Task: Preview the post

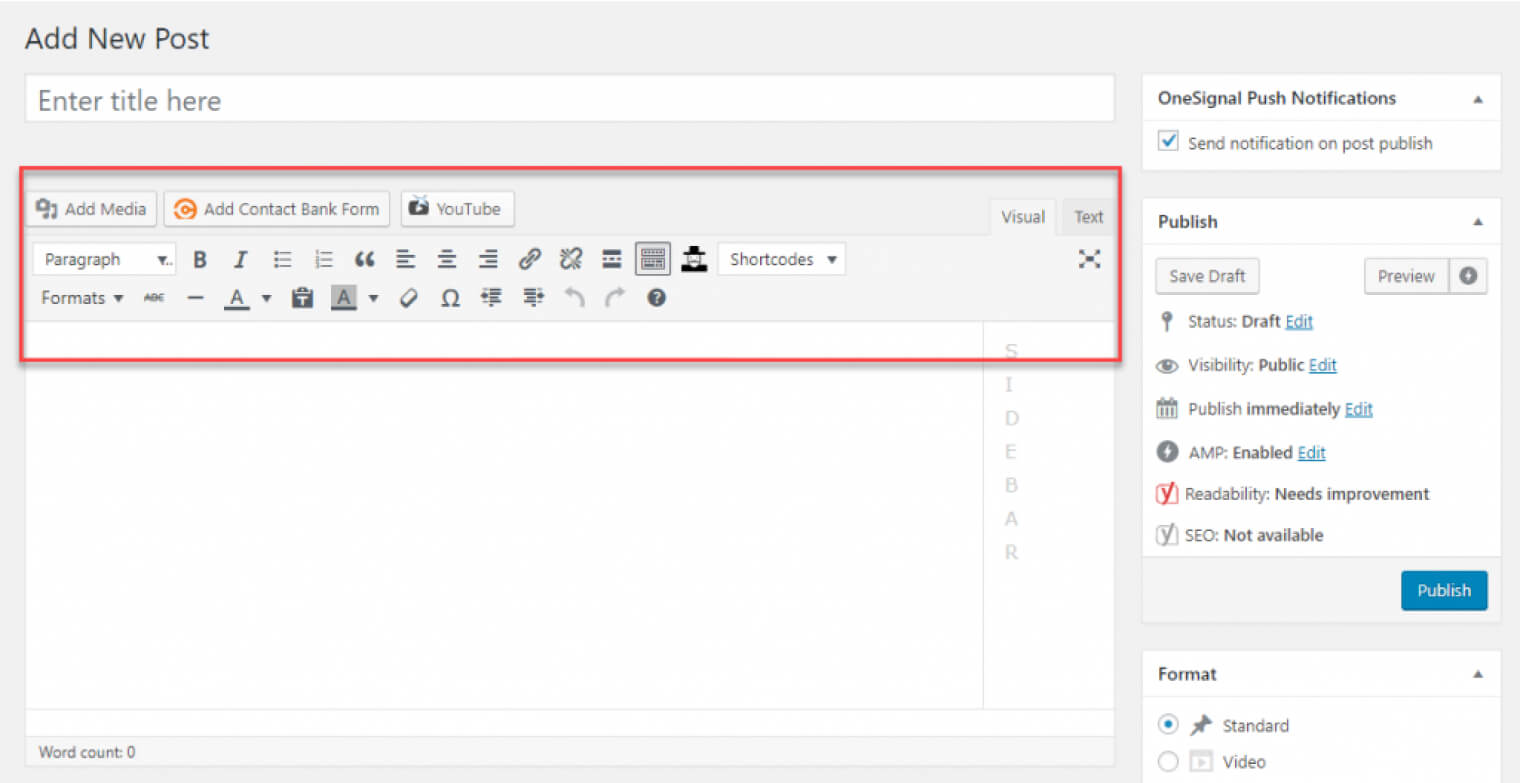Action: [x=1406, y=276]
